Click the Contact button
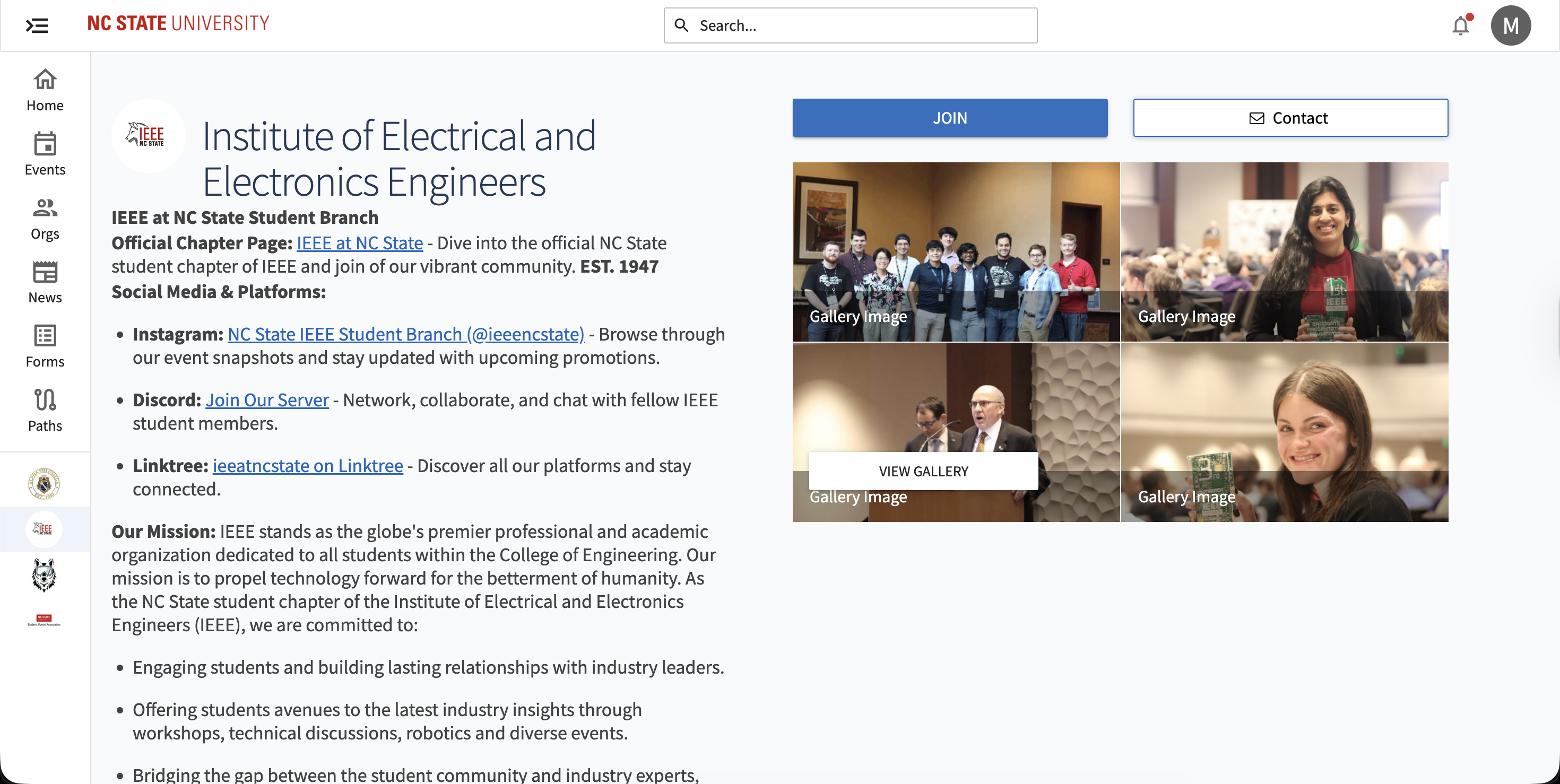Screen dimensions: 1560x784 pos(1290,117)
